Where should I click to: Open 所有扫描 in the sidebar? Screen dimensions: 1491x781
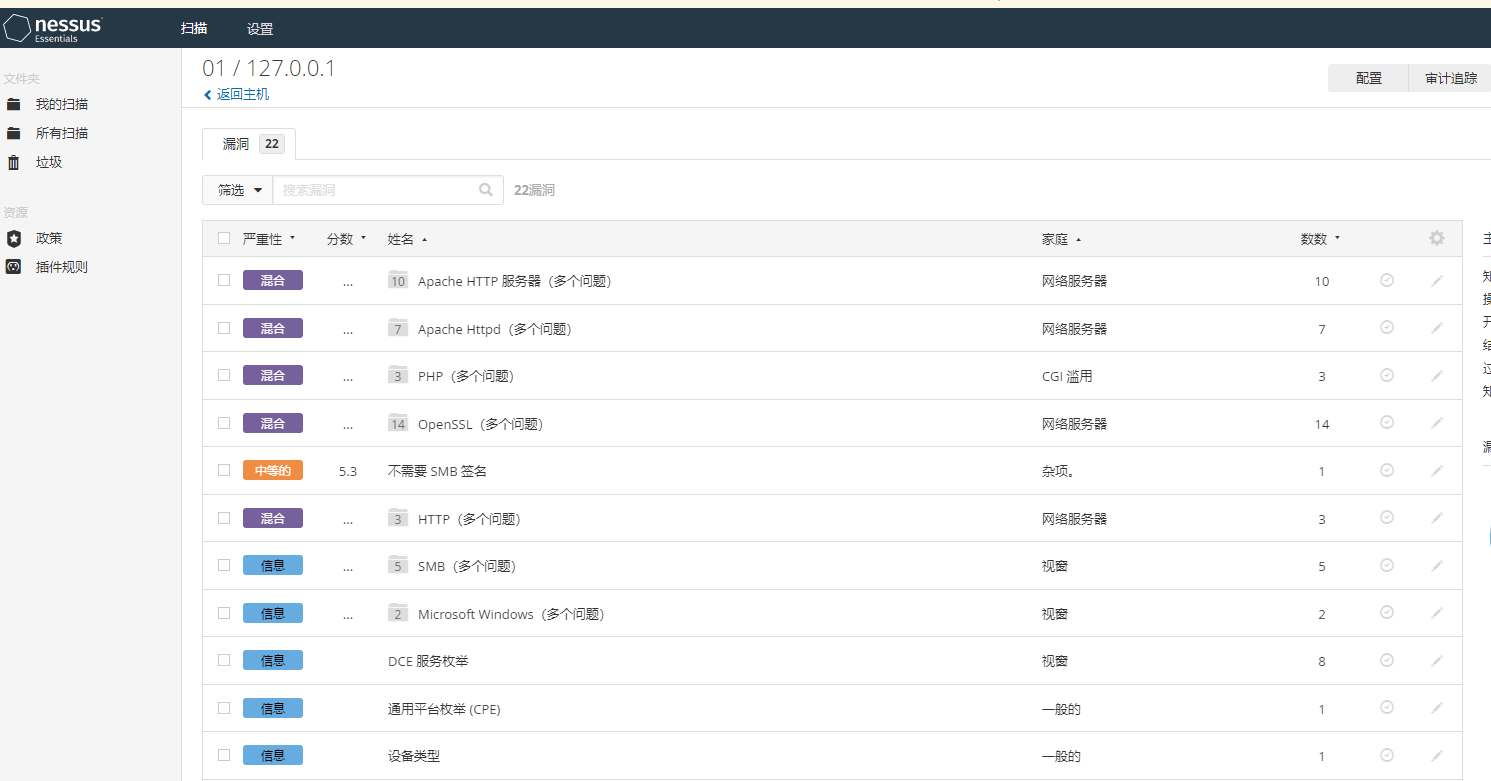tap(62, 133)
